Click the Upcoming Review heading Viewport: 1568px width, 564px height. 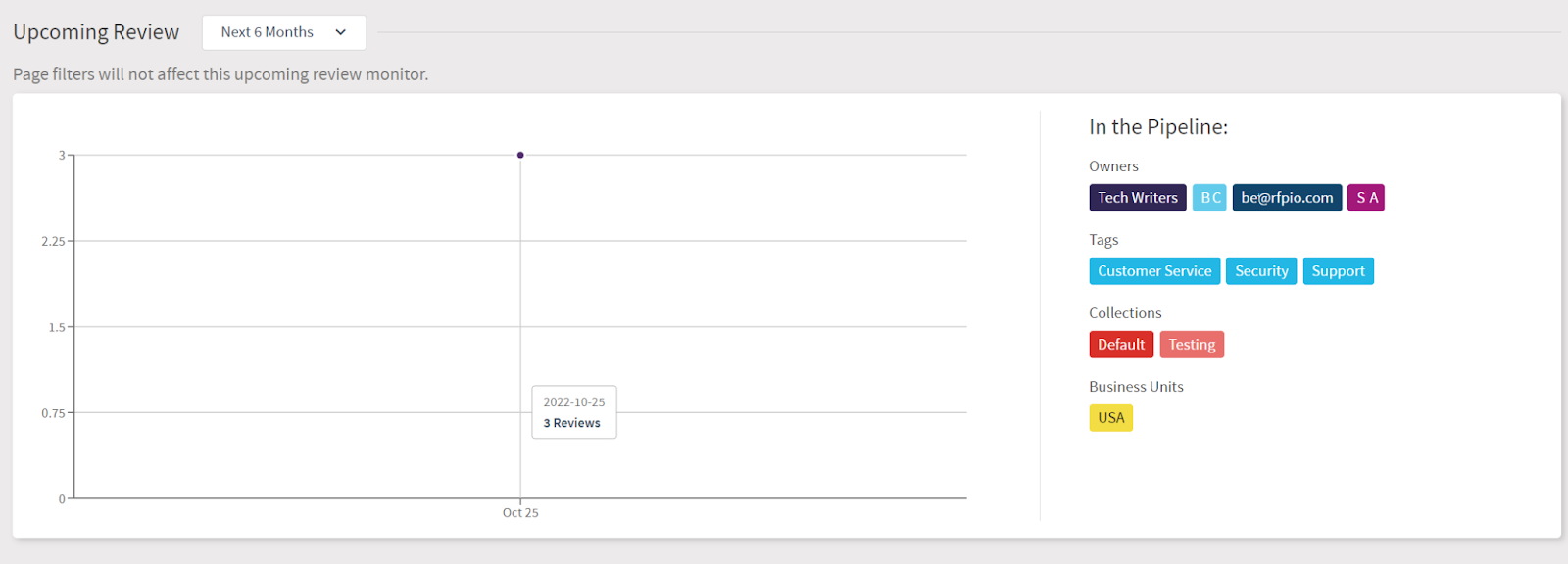96,32
